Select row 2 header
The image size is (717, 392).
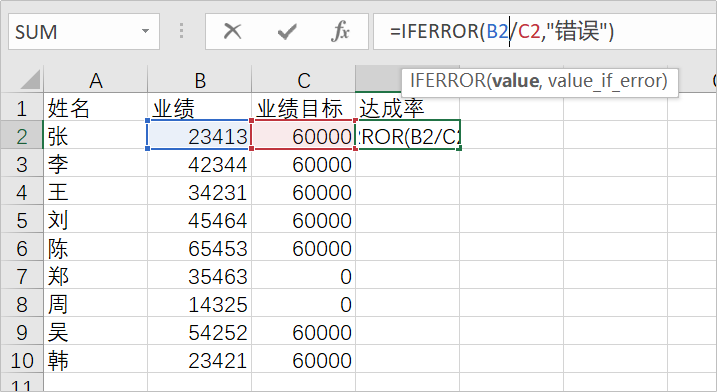click(x=21, y=136)
